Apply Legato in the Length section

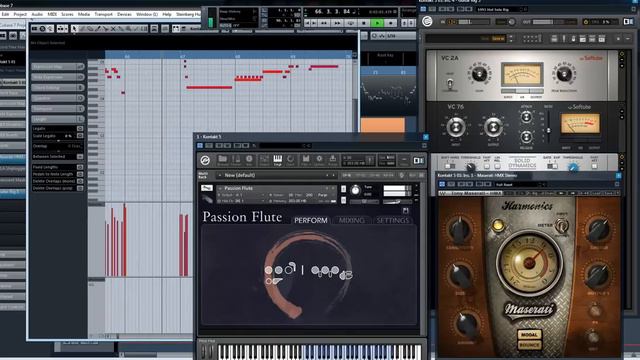pos(80,129)
